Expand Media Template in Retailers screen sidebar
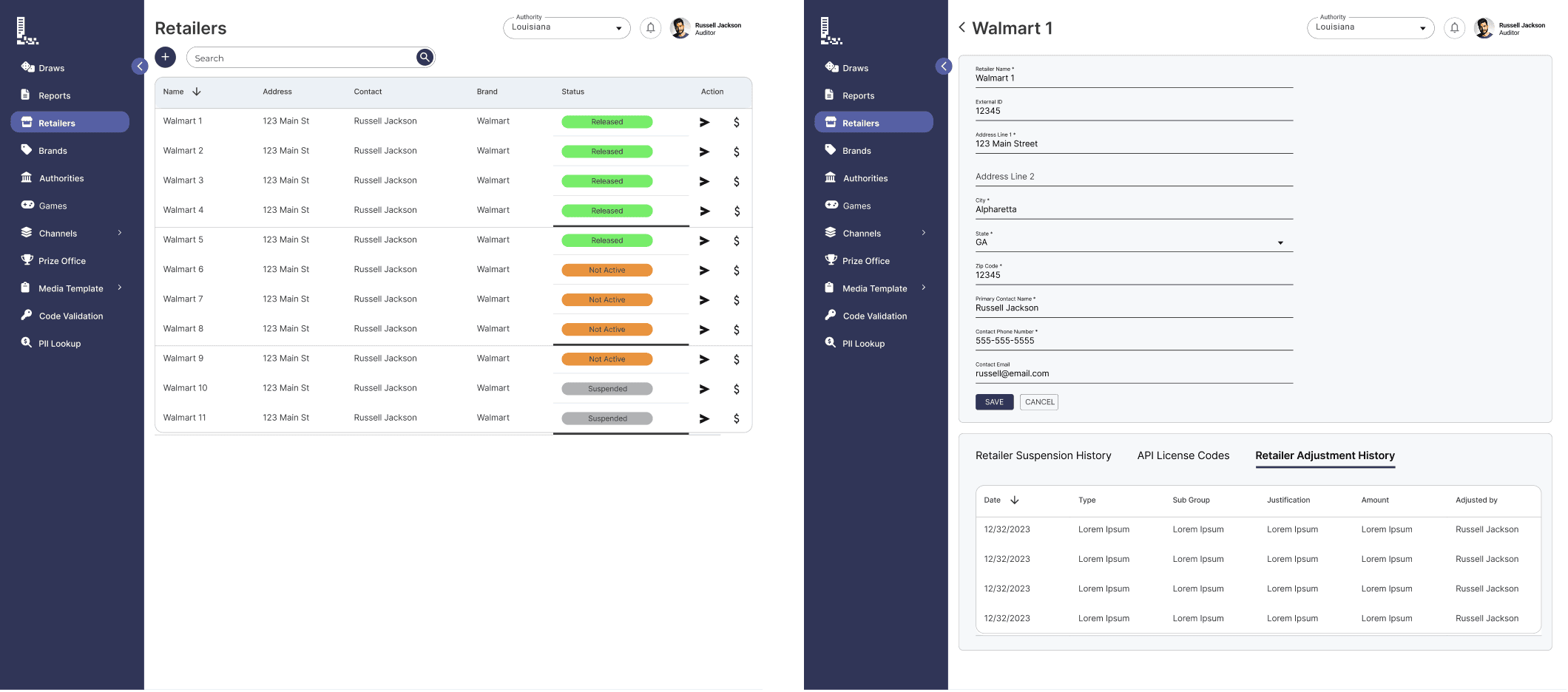1568x692 pixels. [119, 288]
